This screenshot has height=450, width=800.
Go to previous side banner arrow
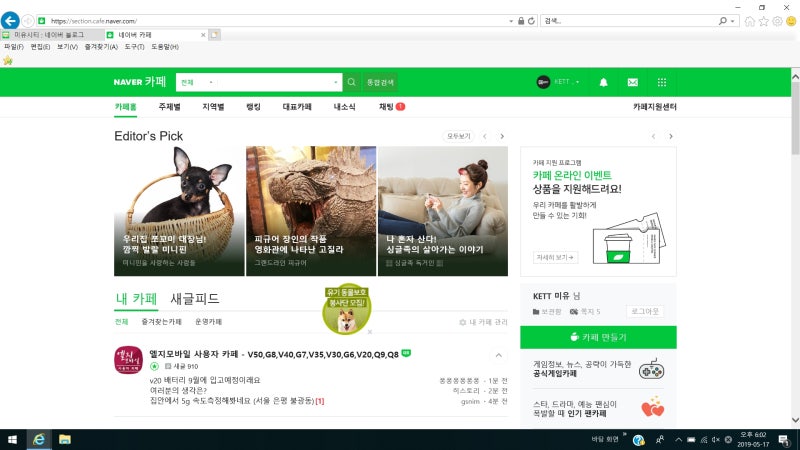pyautogui.click(x=653, y=136)
